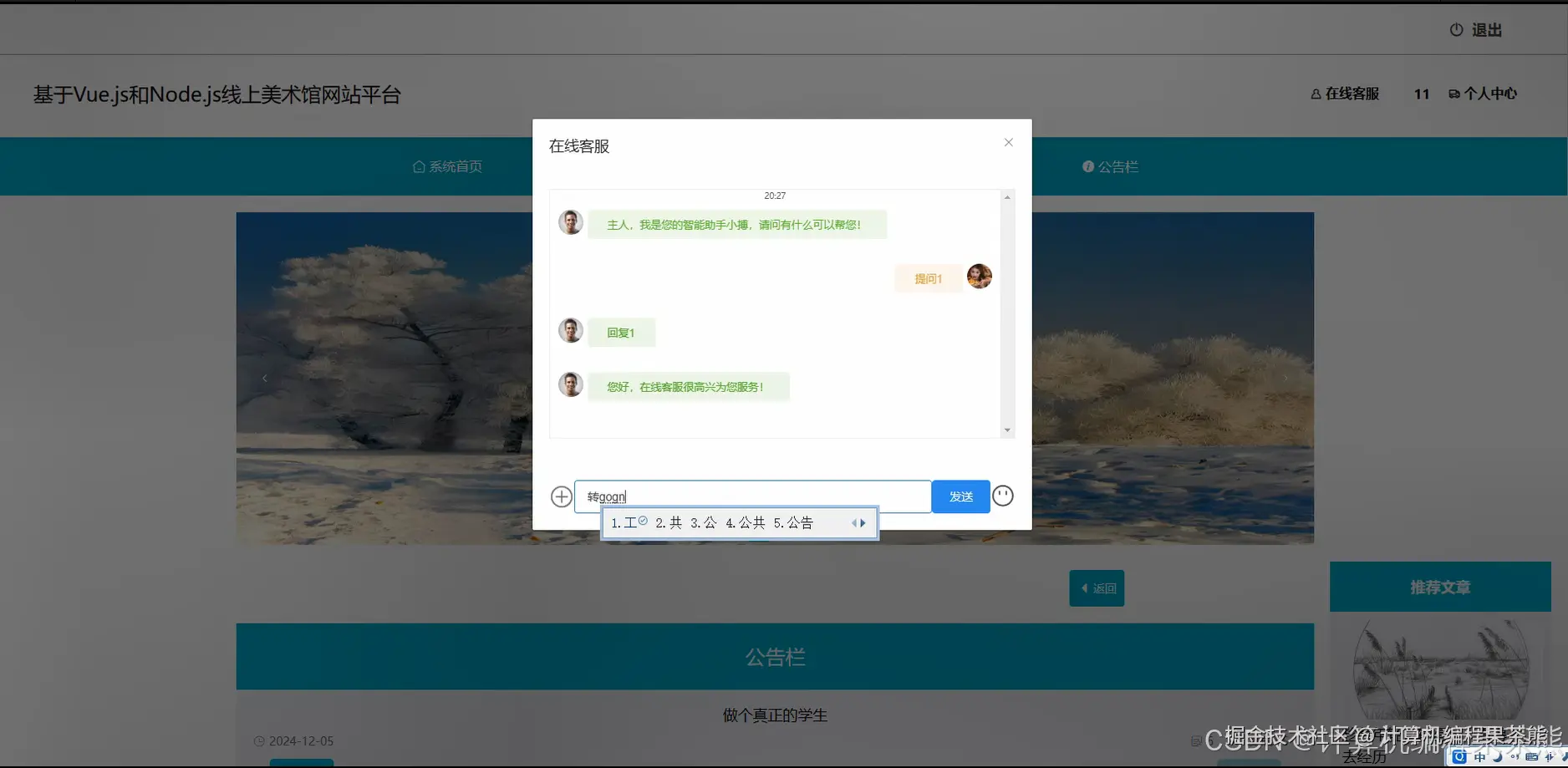
Task: Click the QQ Pinyin logo in the IME toolbar
Action: [x=1460, y=757]
